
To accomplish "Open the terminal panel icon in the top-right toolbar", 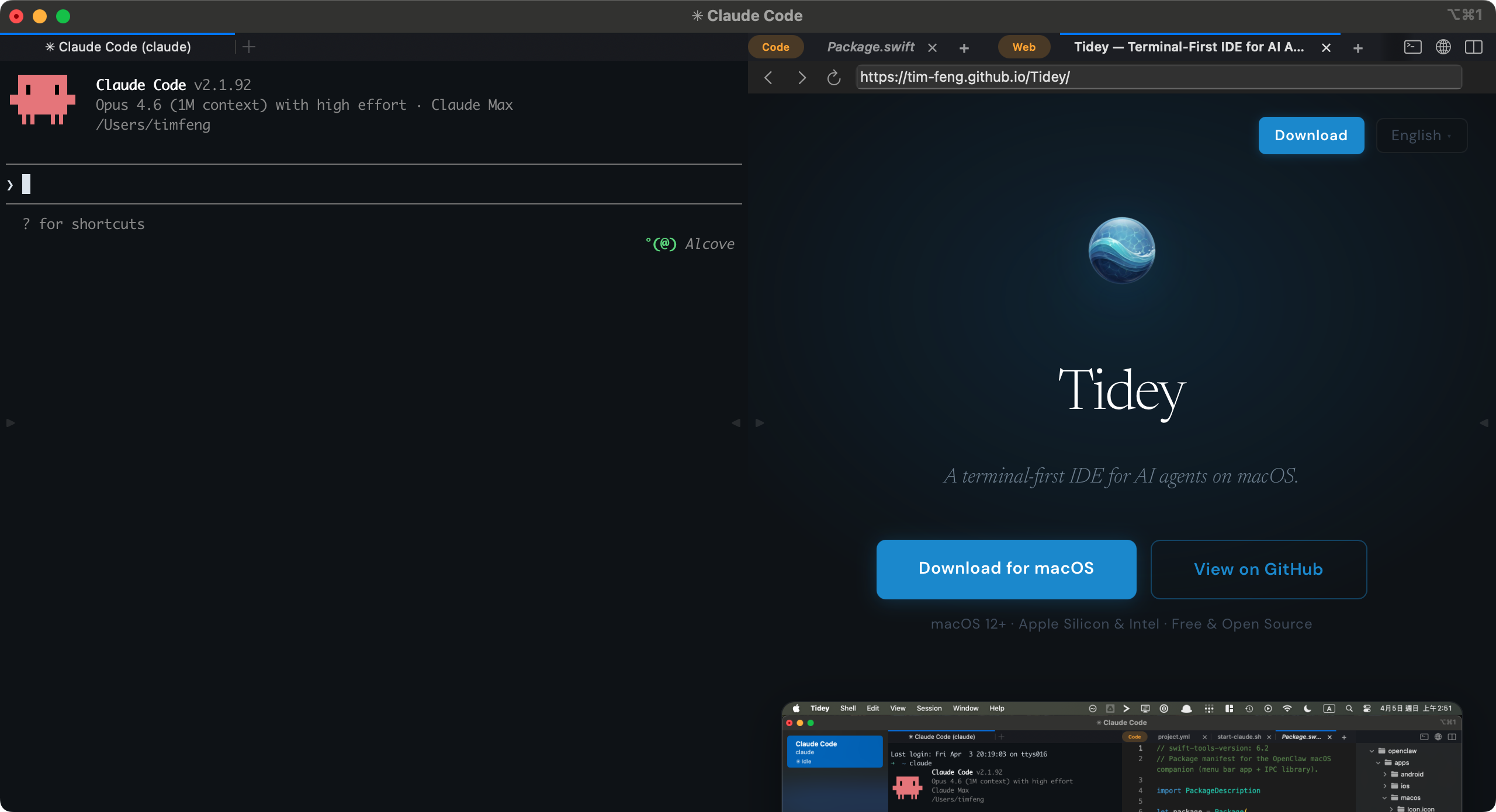I will click(1413, 47).
